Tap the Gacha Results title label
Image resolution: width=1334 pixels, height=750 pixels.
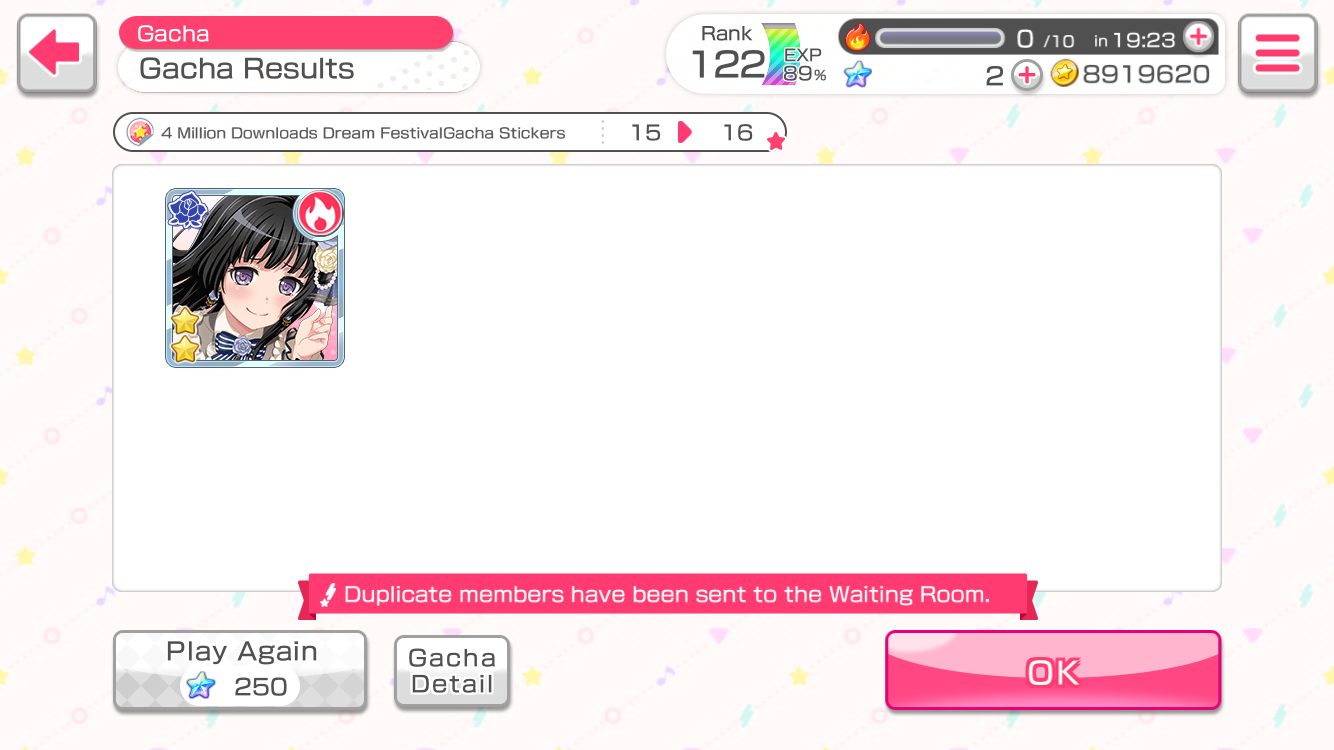[x=247, y=69]
